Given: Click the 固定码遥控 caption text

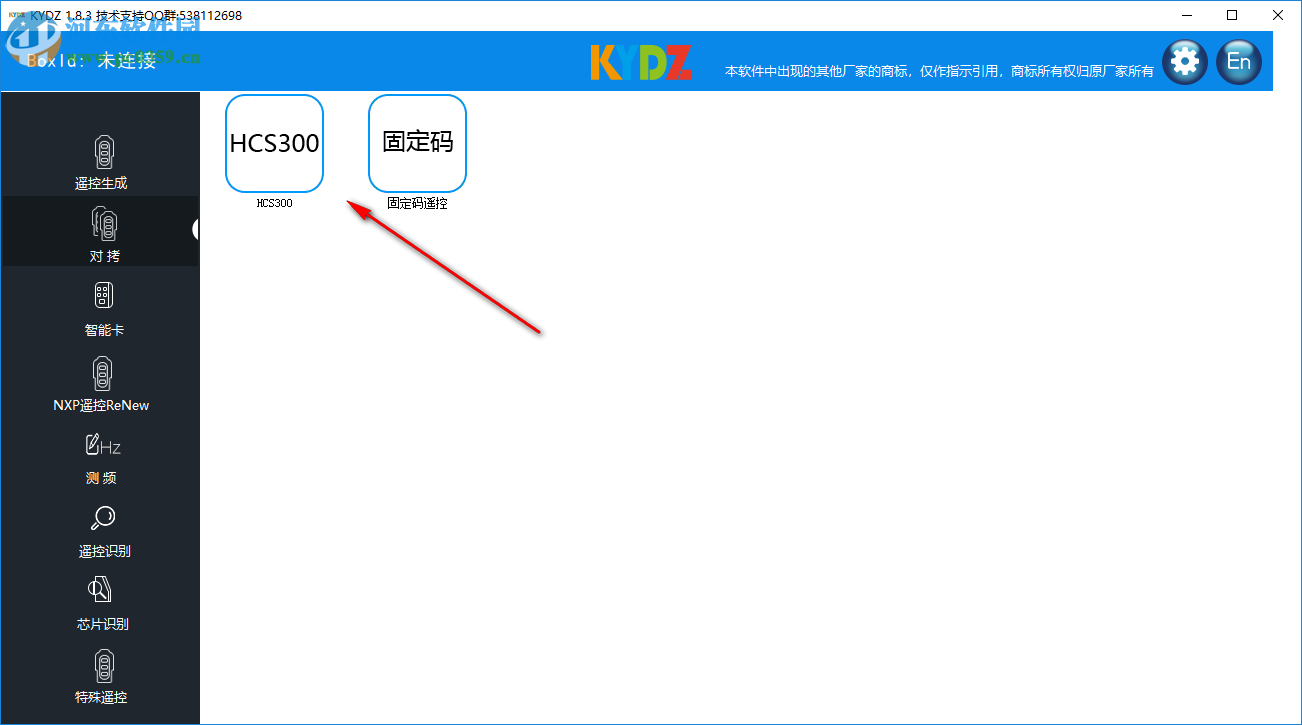Looking at the screenshot, I should tap(417, 203).
